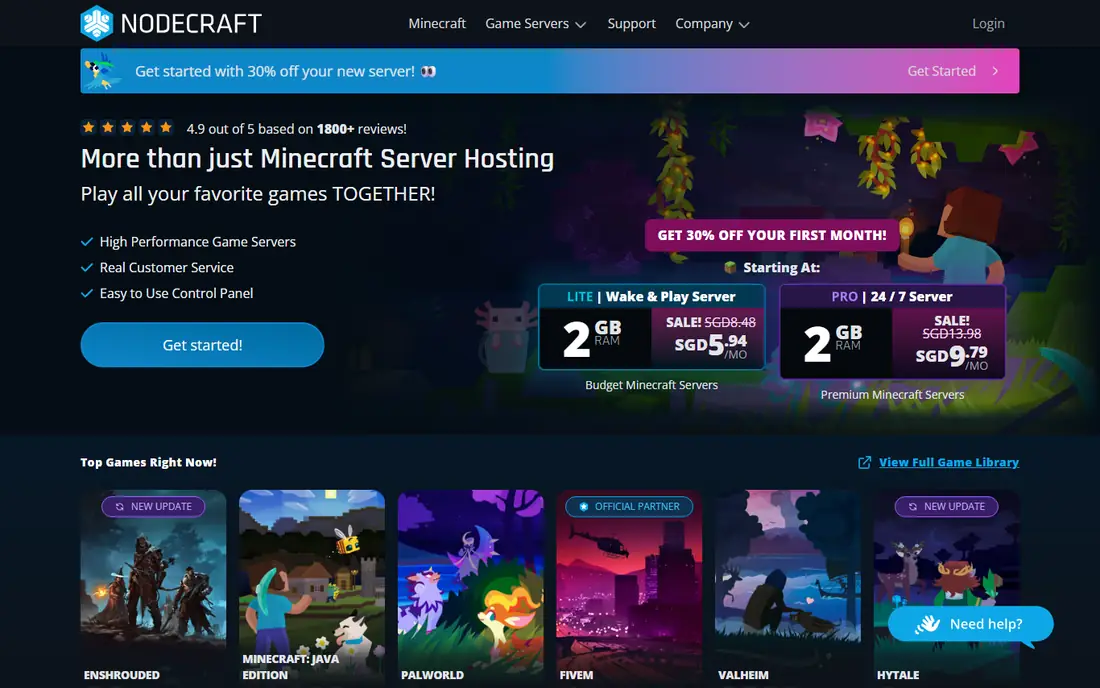Click the Official Partner badge on FiveM
Image resolution: width=1100 pixels, height=688 pixels.
click(629, 506)
